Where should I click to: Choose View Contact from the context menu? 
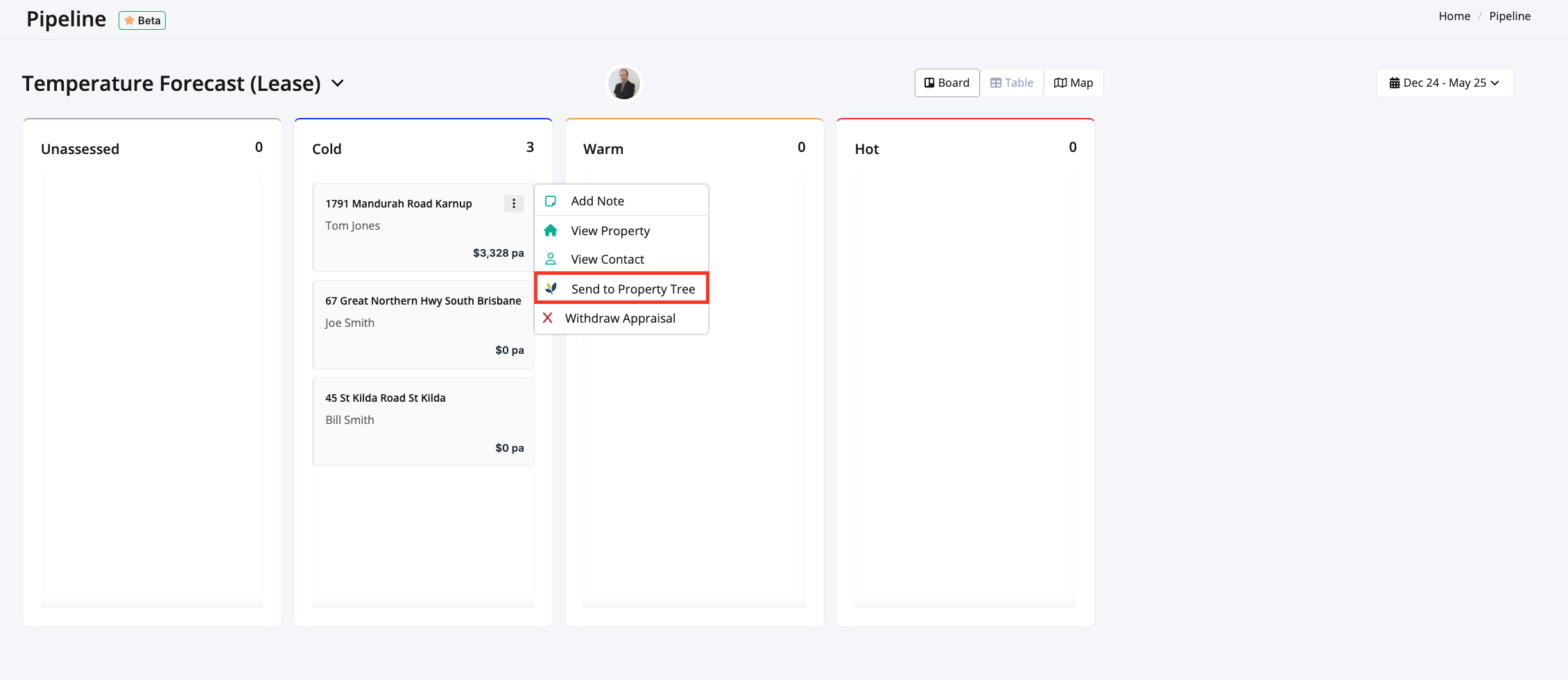pos(621,259)
